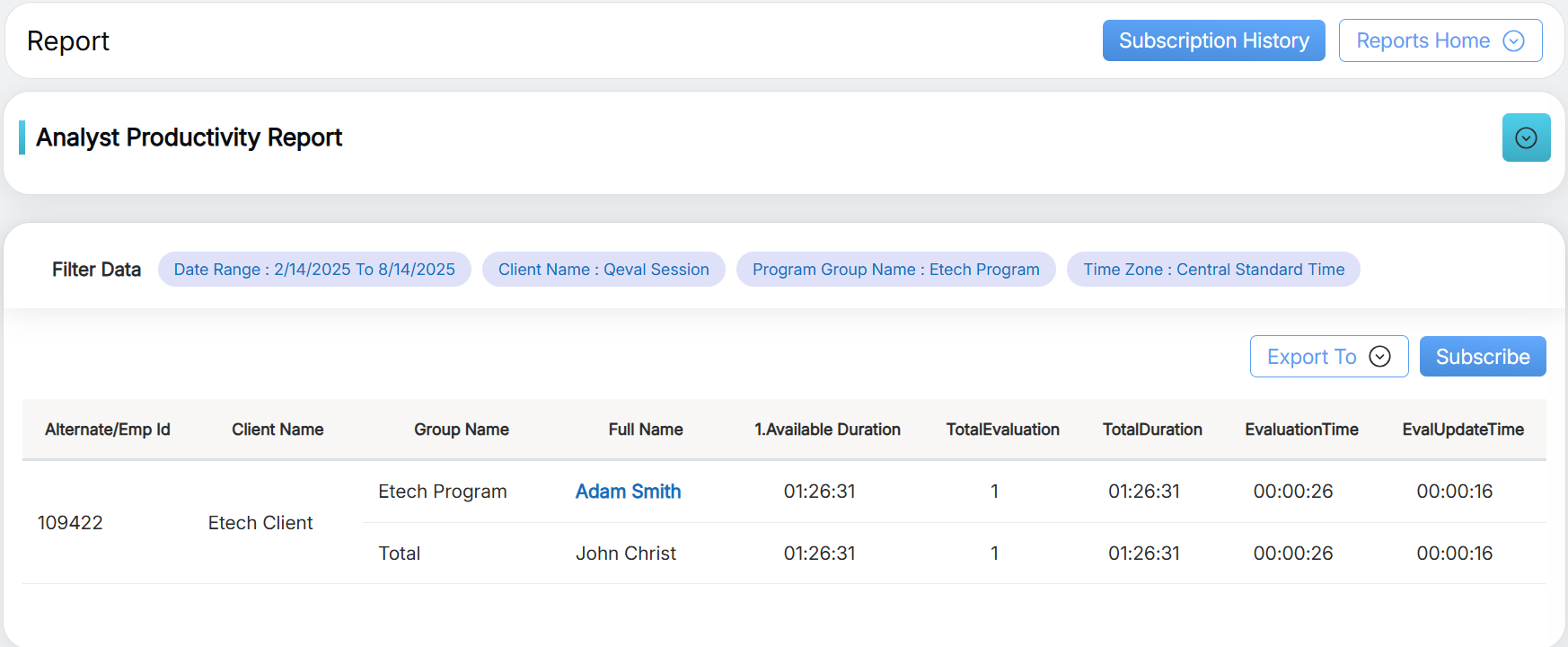
Task: Select the Date Range filter chip
Action: point(314,270)
